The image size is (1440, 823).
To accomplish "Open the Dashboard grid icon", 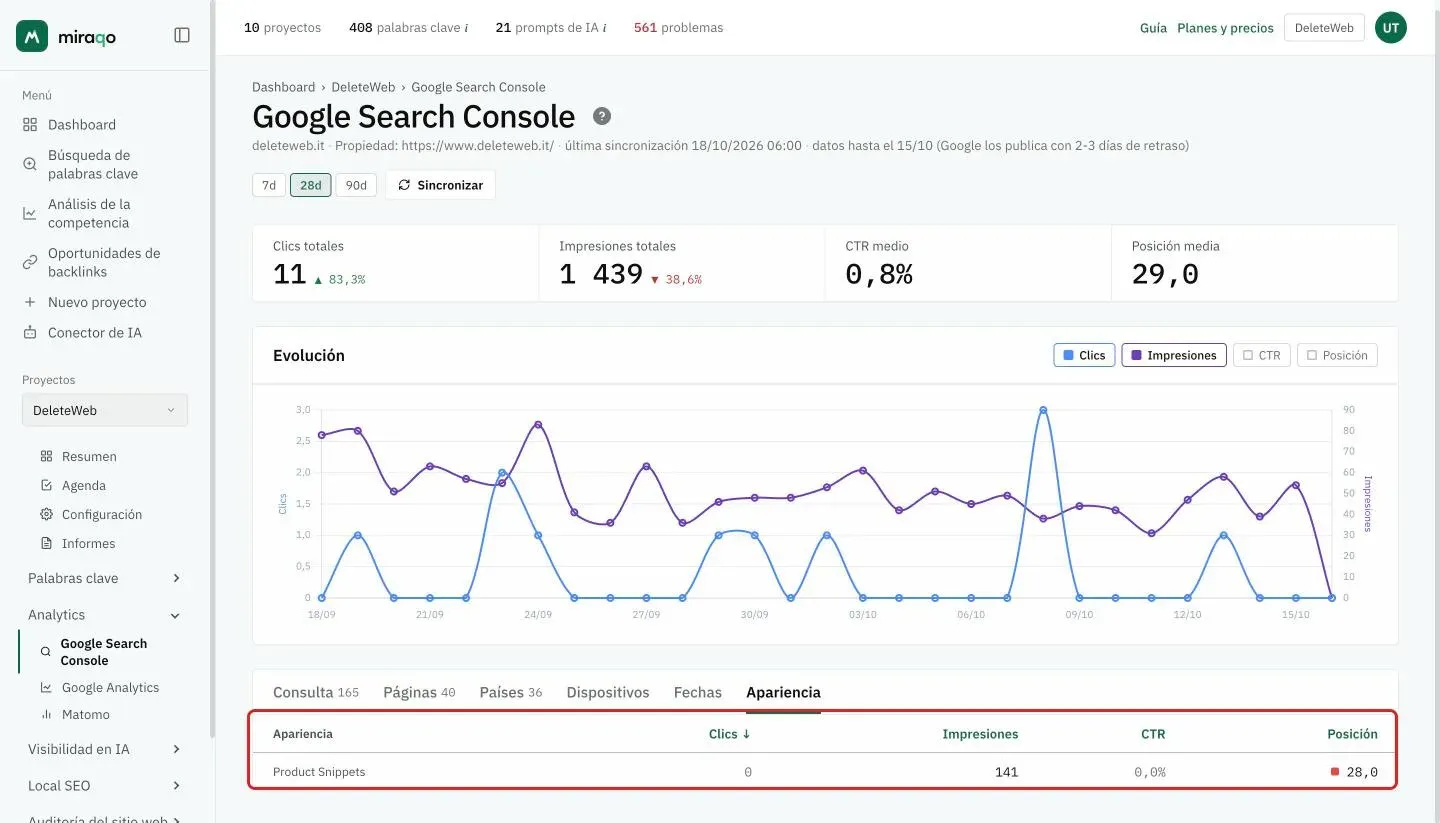I will pyautogui.click(x=30, y=125).
